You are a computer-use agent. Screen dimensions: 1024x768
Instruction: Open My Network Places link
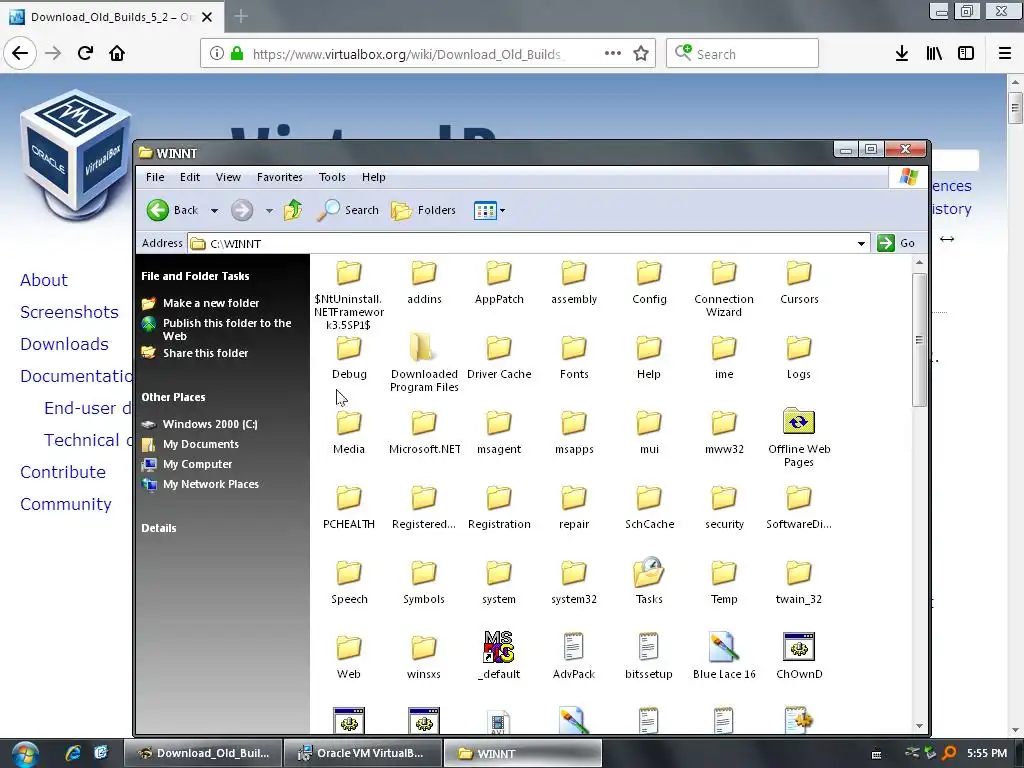211,485
